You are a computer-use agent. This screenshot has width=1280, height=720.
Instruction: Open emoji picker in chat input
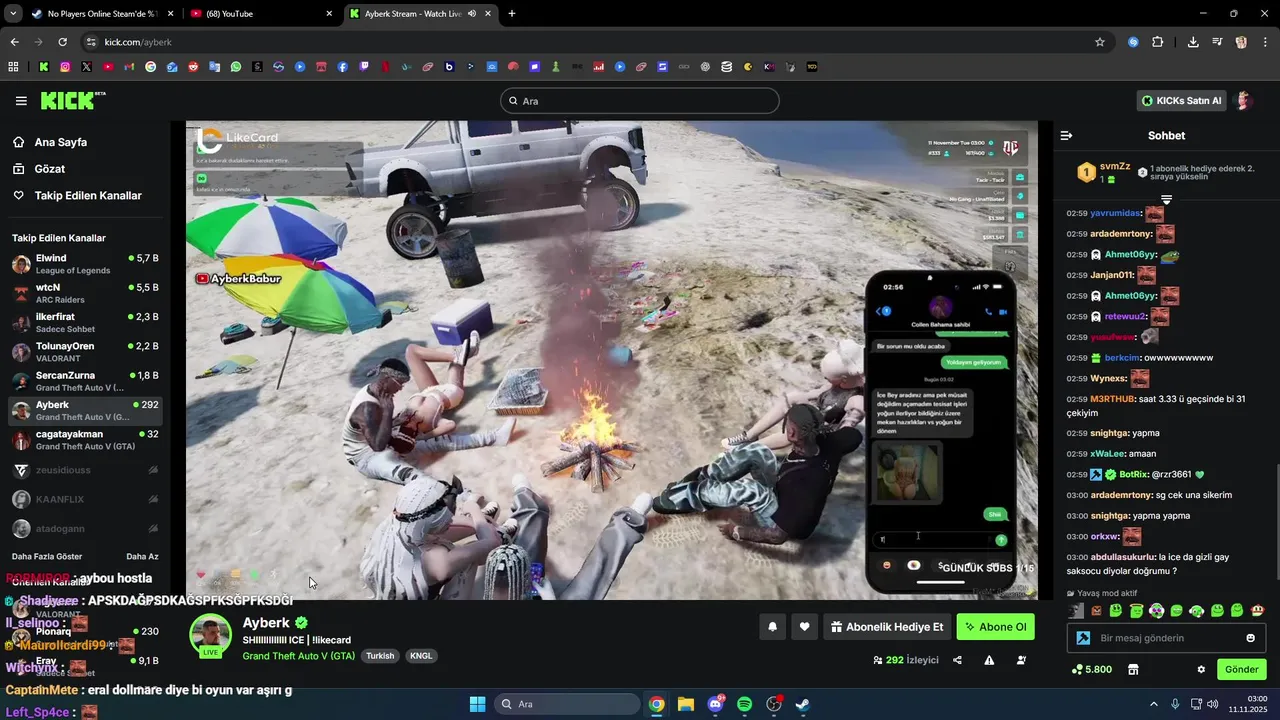click(x=1250, y=638)
